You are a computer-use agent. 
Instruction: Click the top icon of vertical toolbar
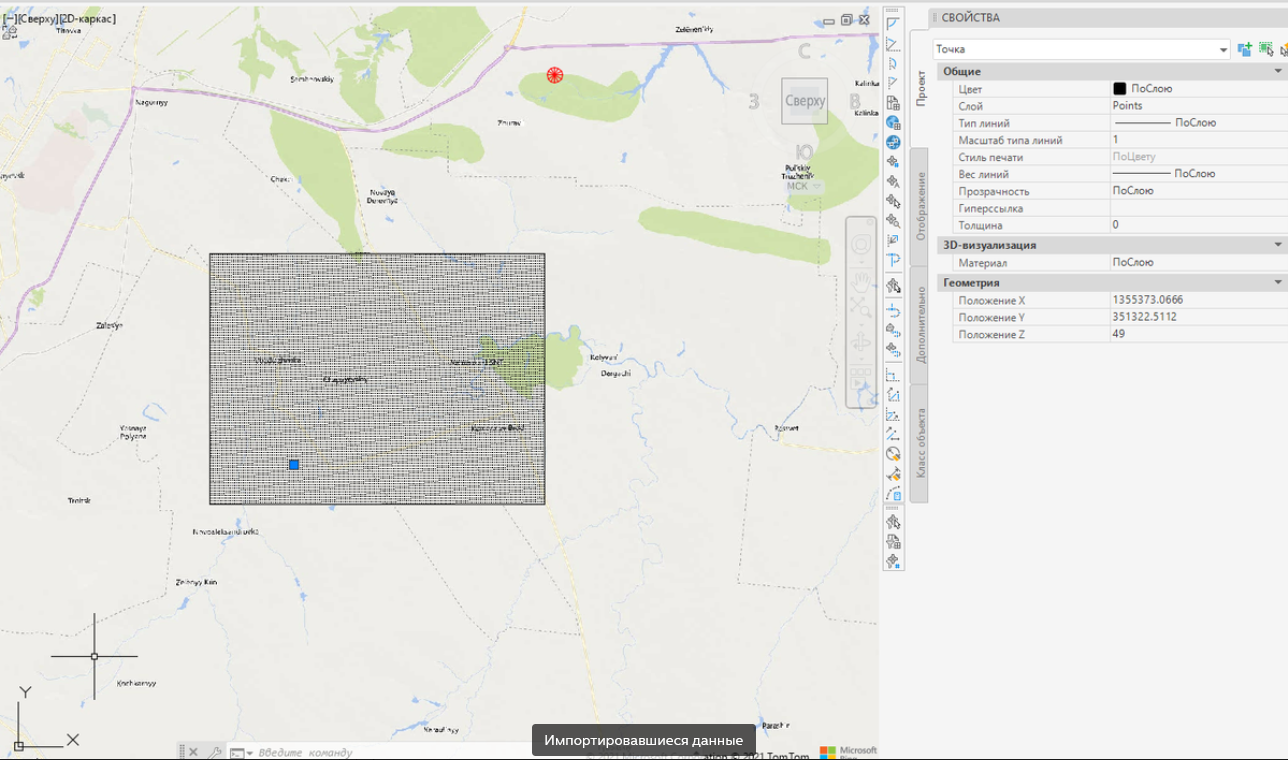coord(893,24)
